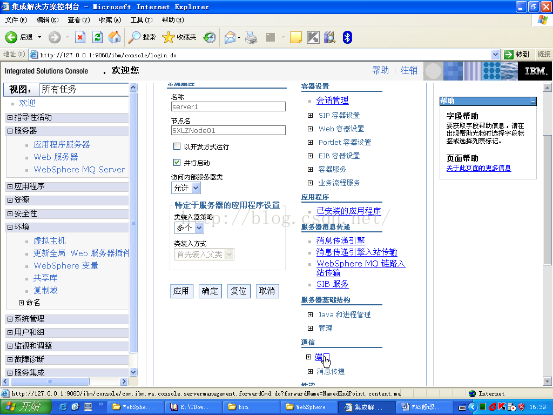
Task: Open the 已安装的应用程序 link
Action: 348,211
